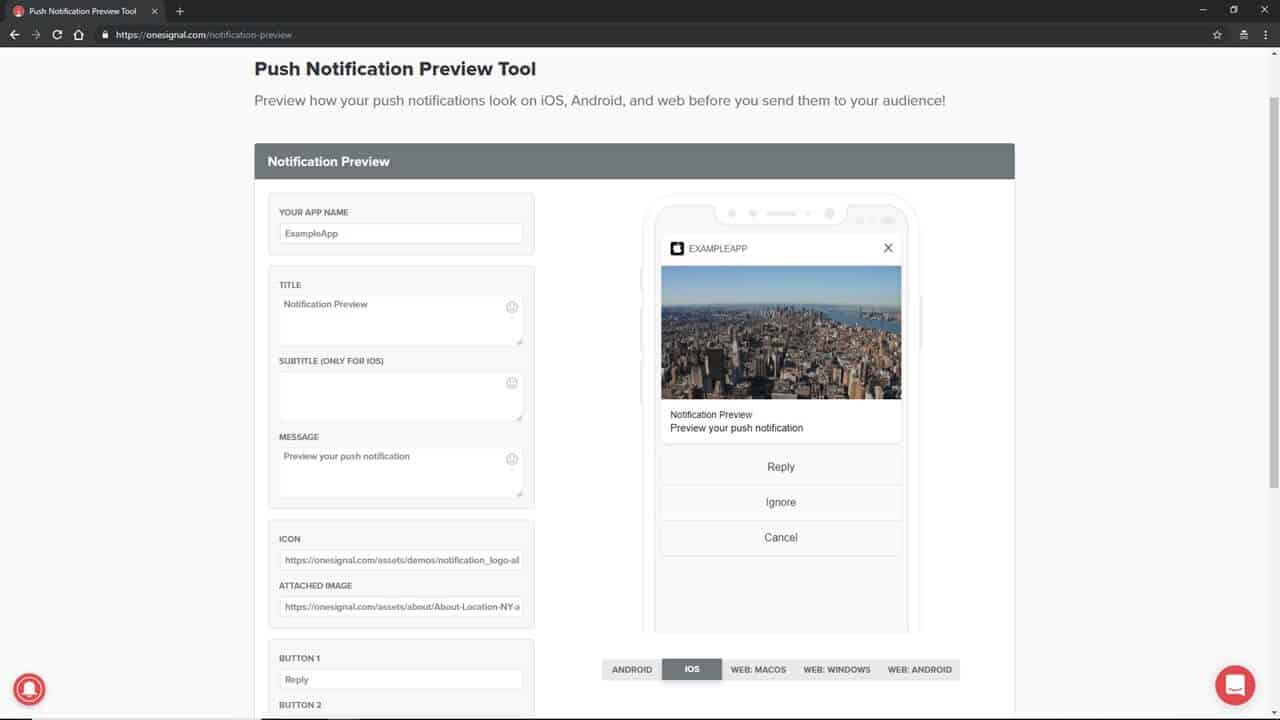
Task: Click the Notification Preview section header
Action: (x=634, y=161)
